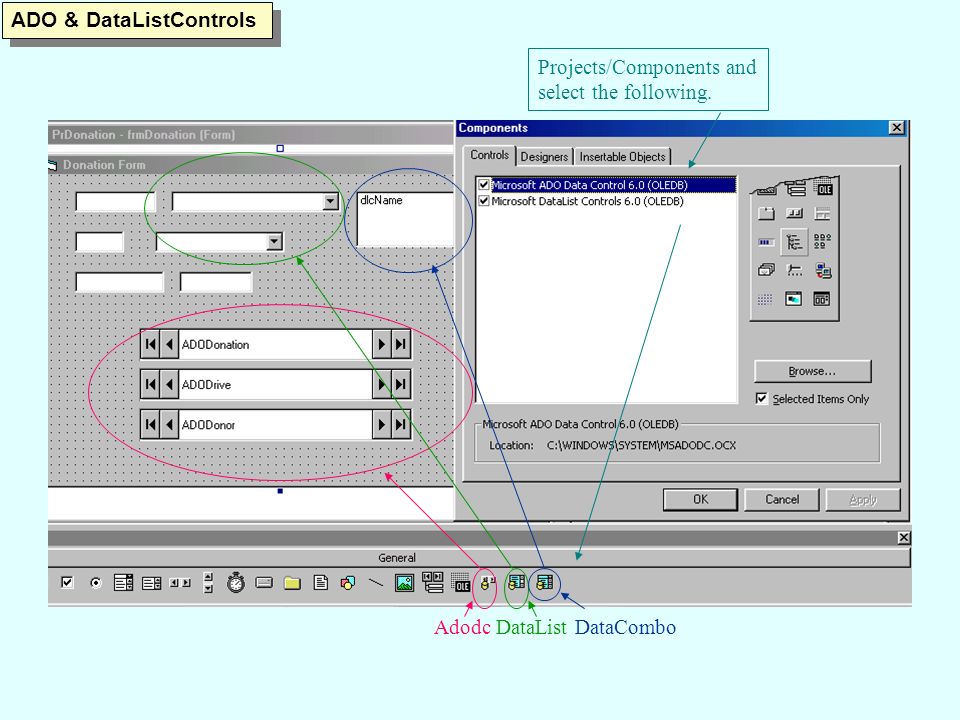
Task: Select the Timer stopwatch control in the toolbox
Action: click(x=236, y=582)
